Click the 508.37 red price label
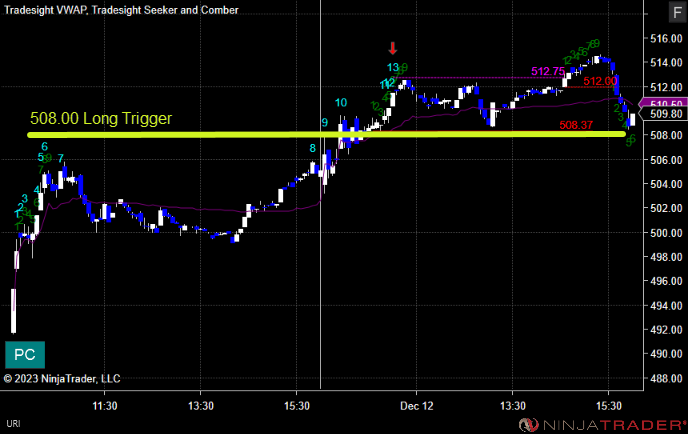The width and height of the screenshot is (688, 434). click(x=576, y=125)
